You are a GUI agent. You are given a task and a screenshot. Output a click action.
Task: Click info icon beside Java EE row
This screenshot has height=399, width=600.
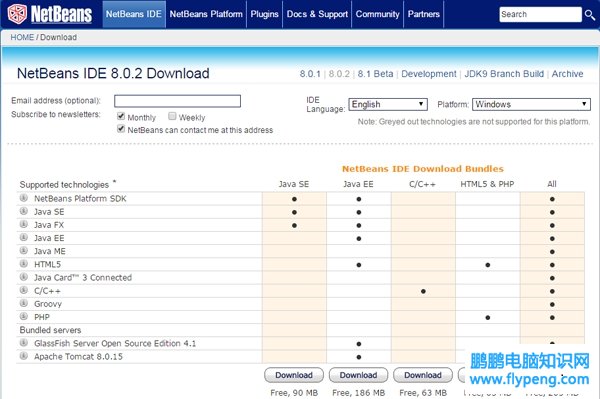pos(24,238)
